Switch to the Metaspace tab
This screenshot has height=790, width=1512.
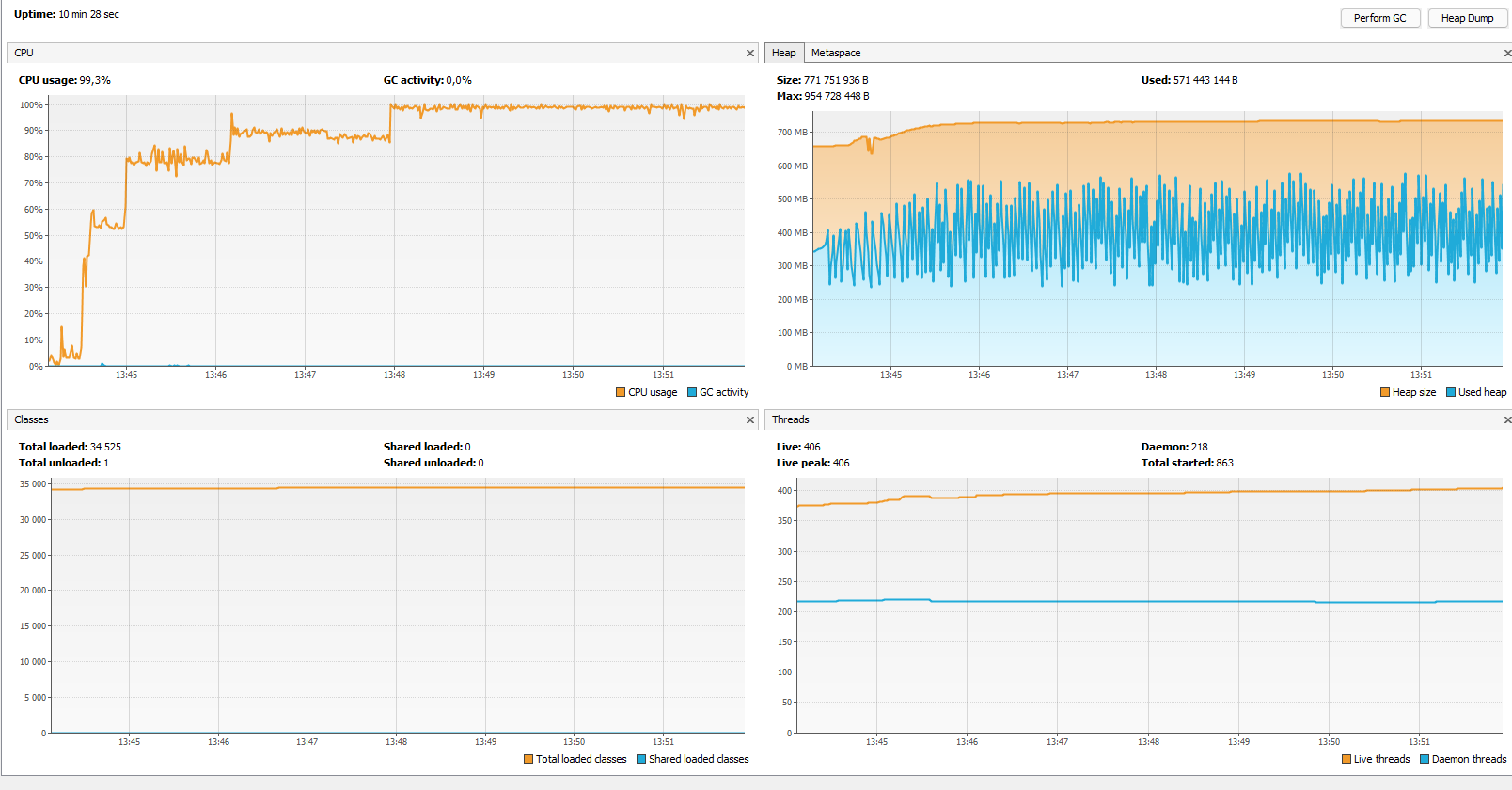click(x=835, y=53)
